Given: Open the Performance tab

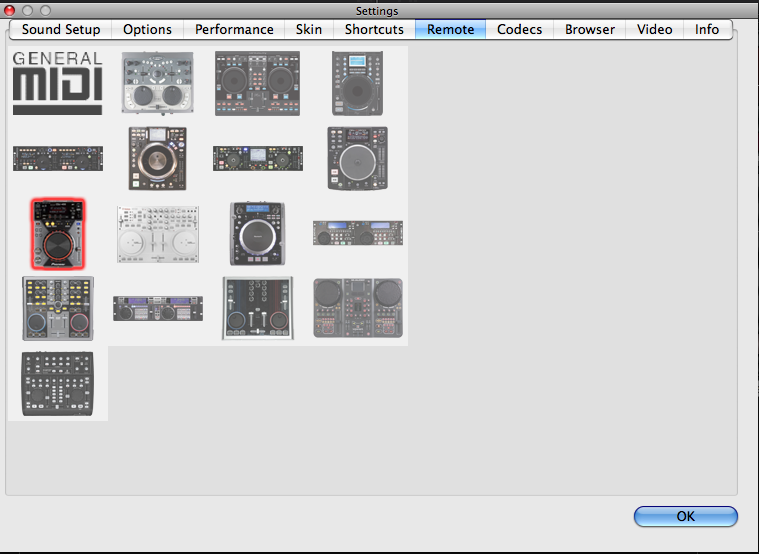Looking at the screenshot, I should (x=234, y=29).
